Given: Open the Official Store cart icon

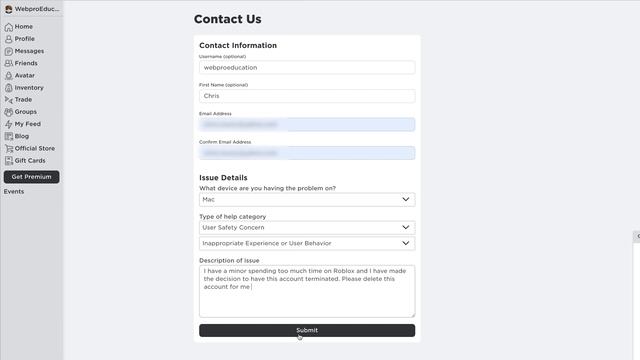Looking at the screenshot, I should pyautogui.click(x=9, y=149).
